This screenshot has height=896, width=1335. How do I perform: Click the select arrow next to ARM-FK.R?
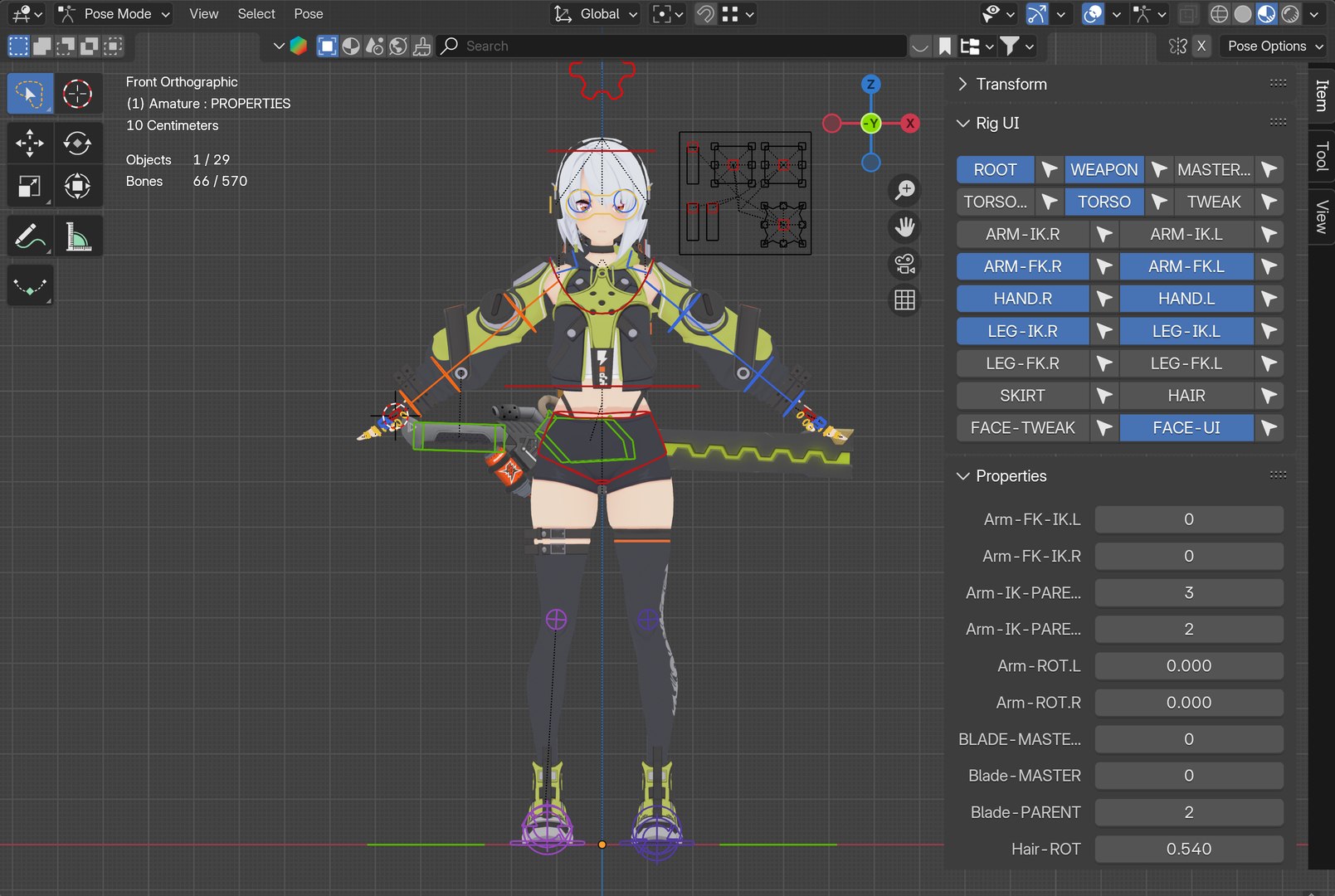(x=1104, y=266)
